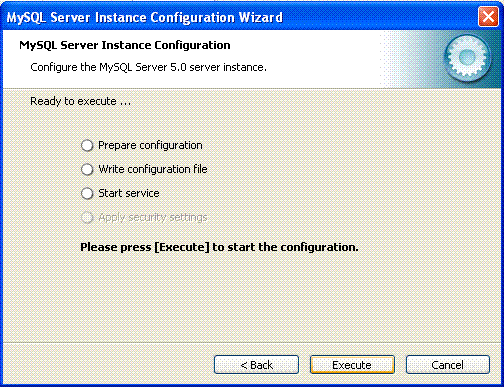The height and width of the screenshot is (388, 504).
Task: Start the configuration with the Execute button
Action: (x=352, y=365)
